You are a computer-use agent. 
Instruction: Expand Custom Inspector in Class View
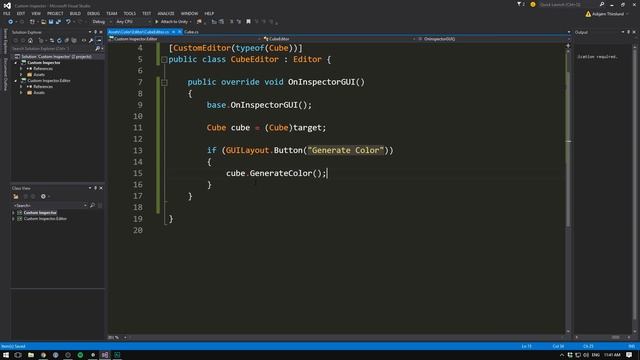(x=13, y=213)
